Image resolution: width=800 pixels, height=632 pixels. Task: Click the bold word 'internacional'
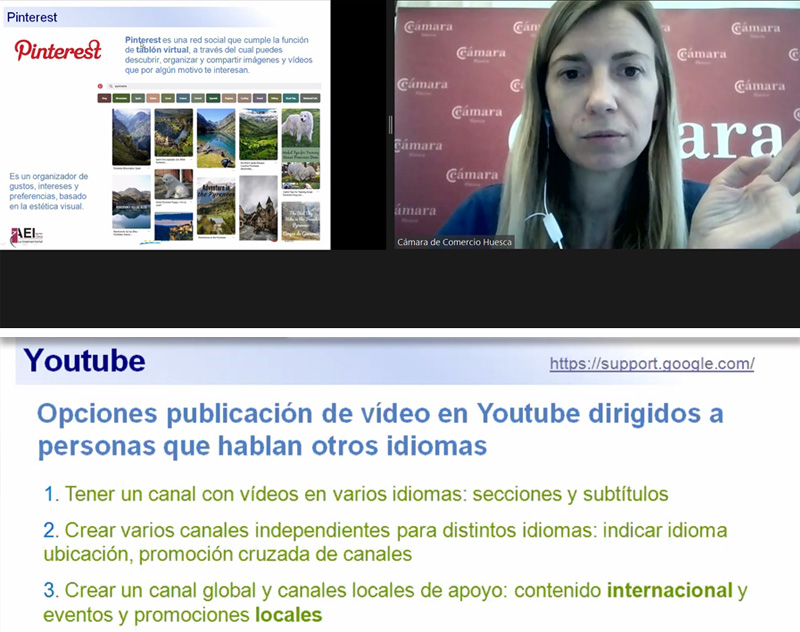pyautogui.click(x=669, y=591)
